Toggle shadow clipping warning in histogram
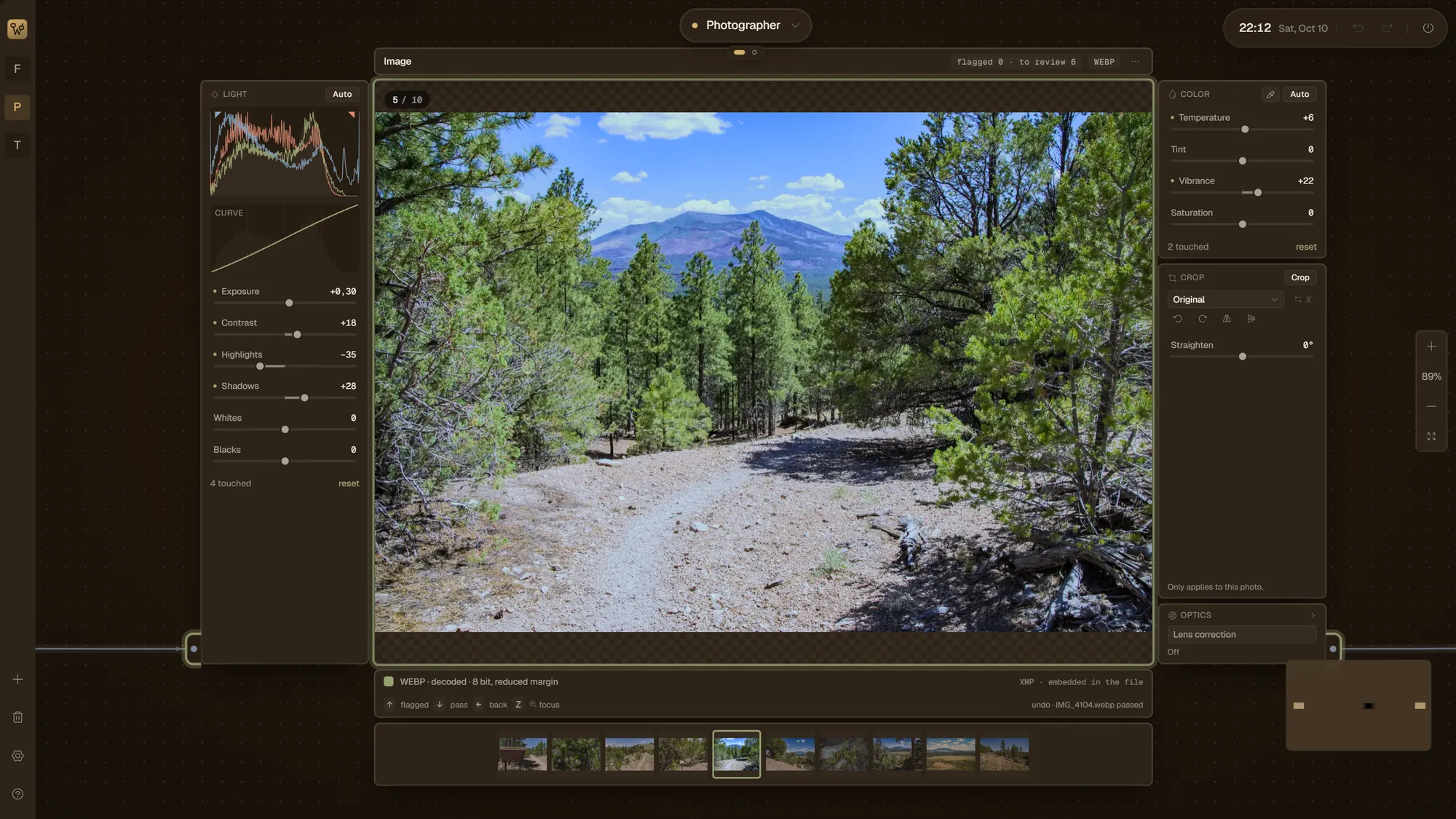This screenshot has height=819, width=1456. [x=217, y=115]
